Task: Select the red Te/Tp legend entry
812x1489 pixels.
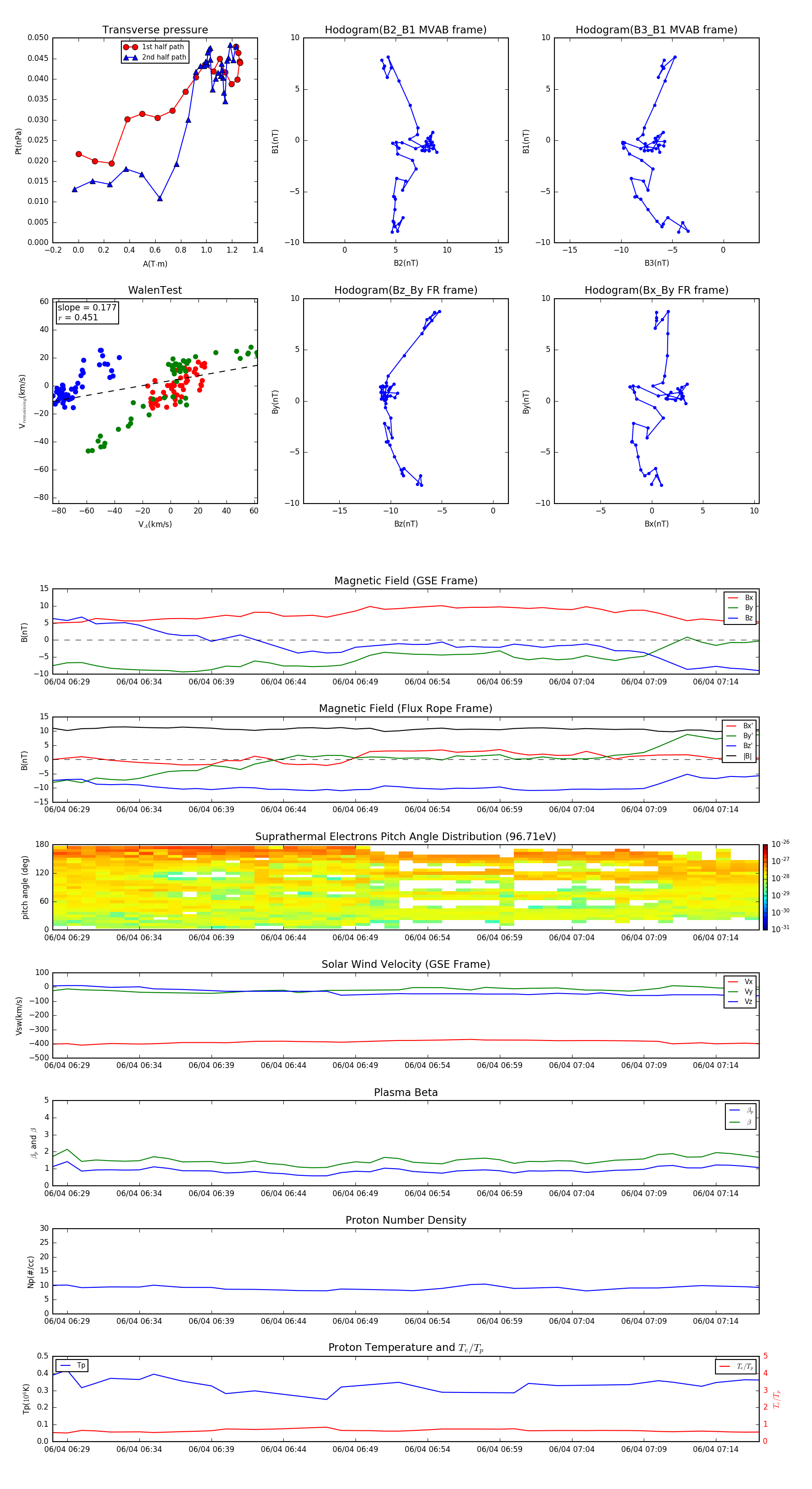Action: (x=736, y=1366)
